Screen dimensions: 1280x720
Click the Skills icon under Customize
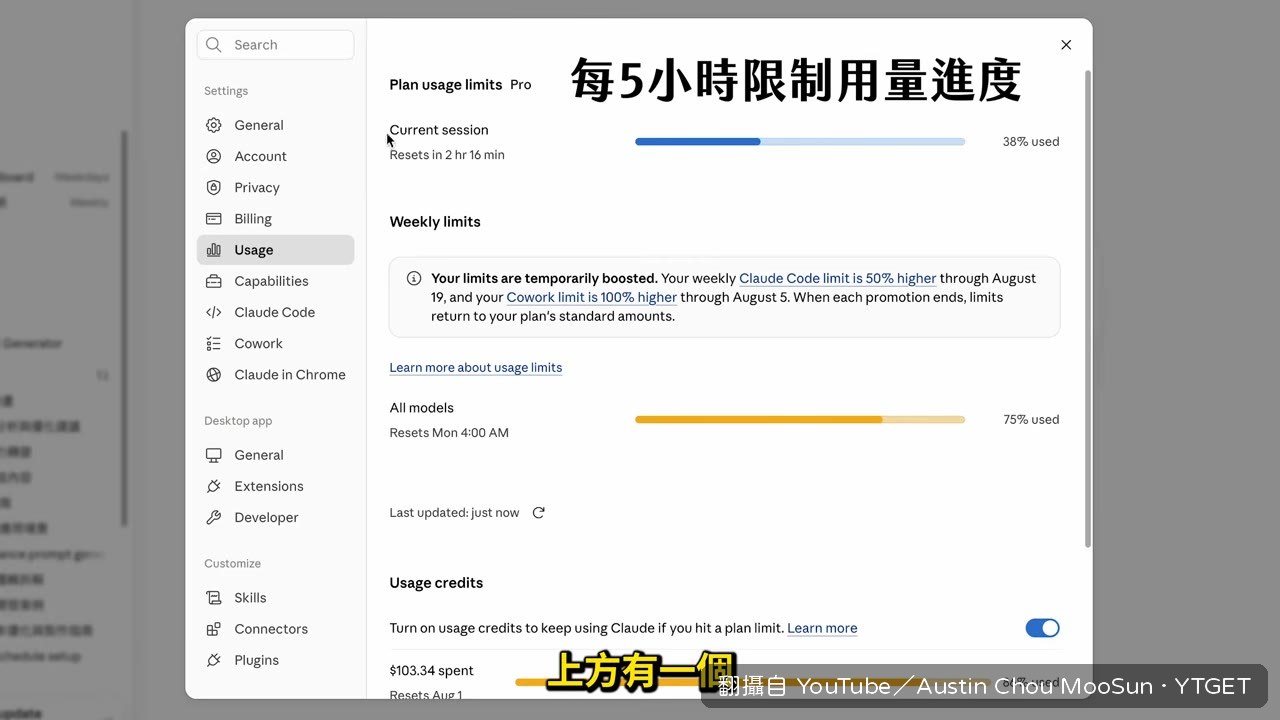click(x=213, y=598)
